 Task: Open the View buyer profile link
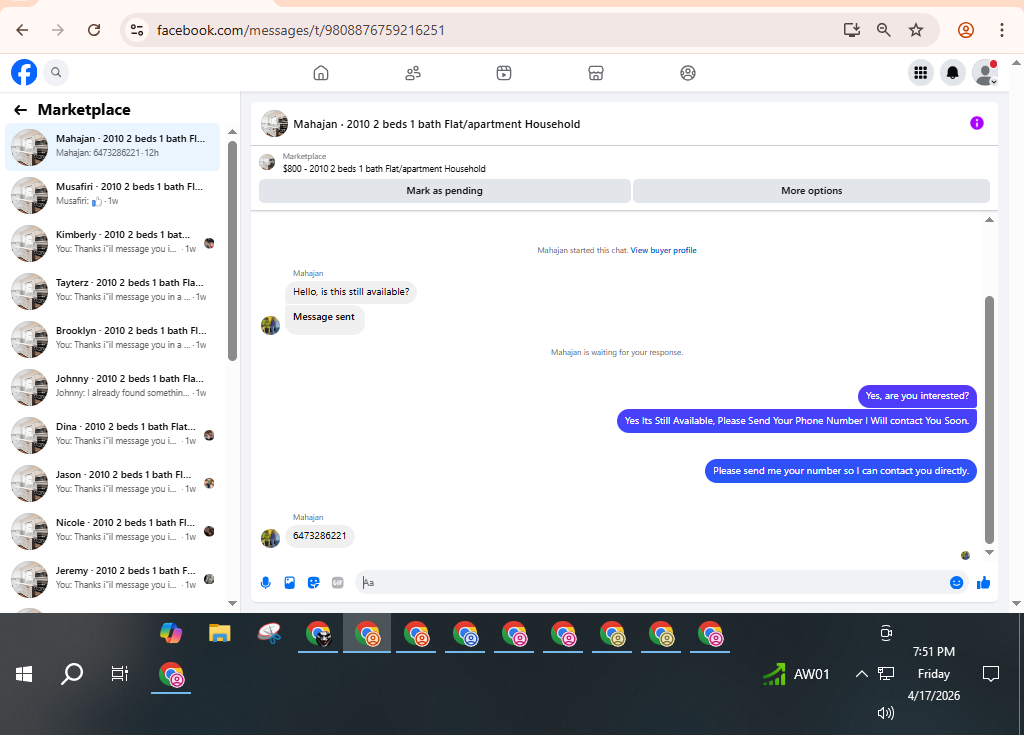(x=664, y=250)
